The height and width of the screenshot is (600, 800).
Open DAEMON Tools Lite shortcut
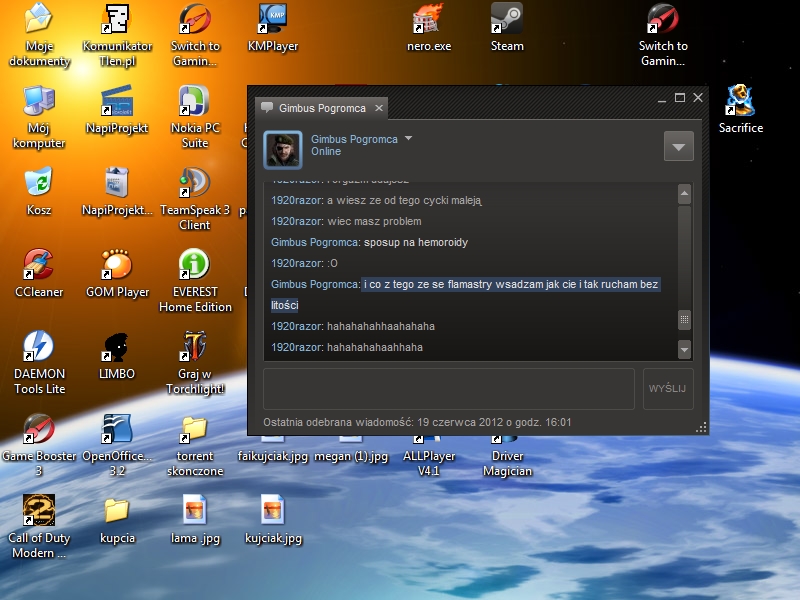38,347
